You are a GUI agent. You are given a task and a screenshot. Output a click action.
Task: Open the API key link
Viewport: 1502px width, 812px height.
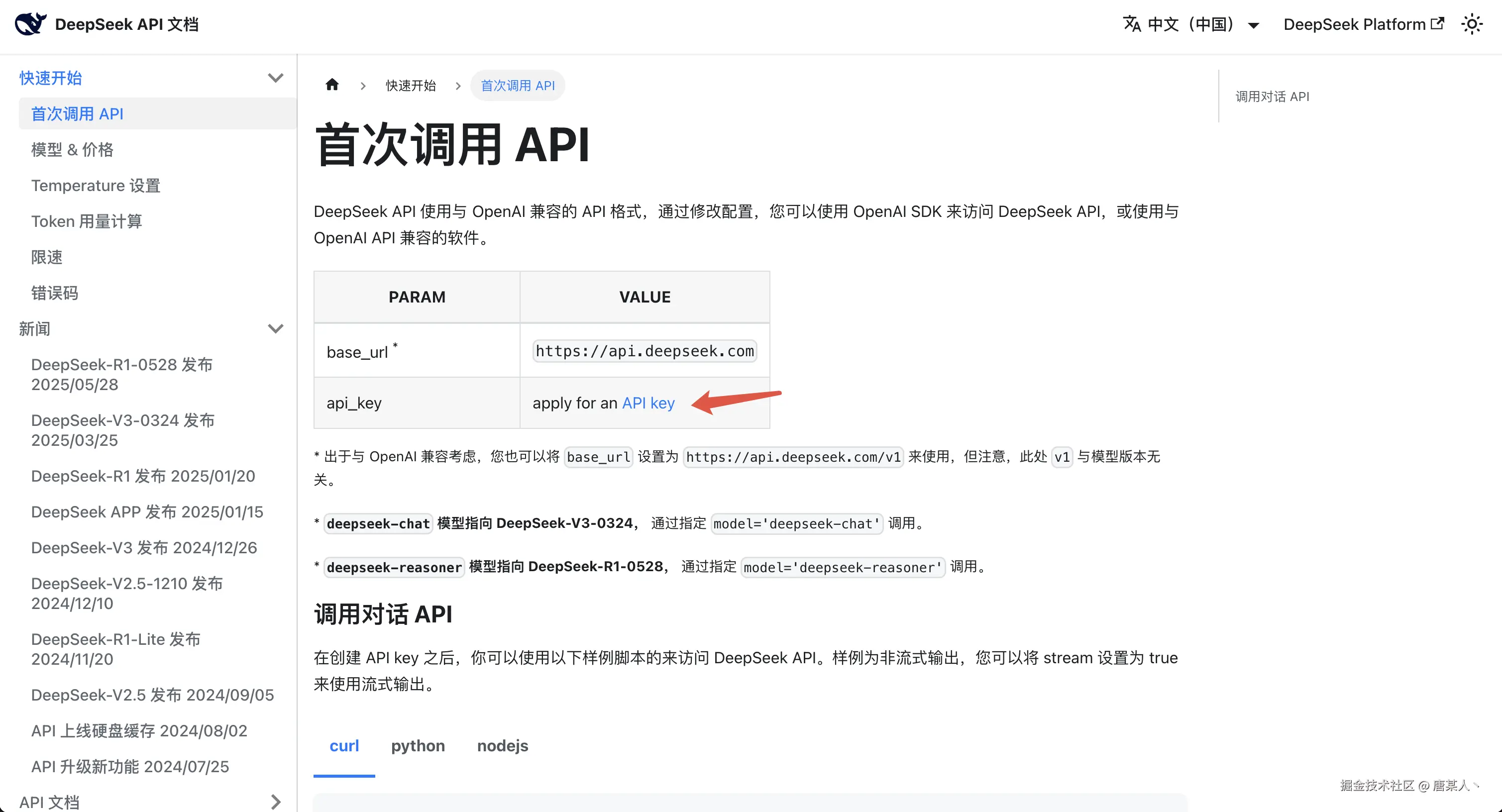(x=648, y=403)
